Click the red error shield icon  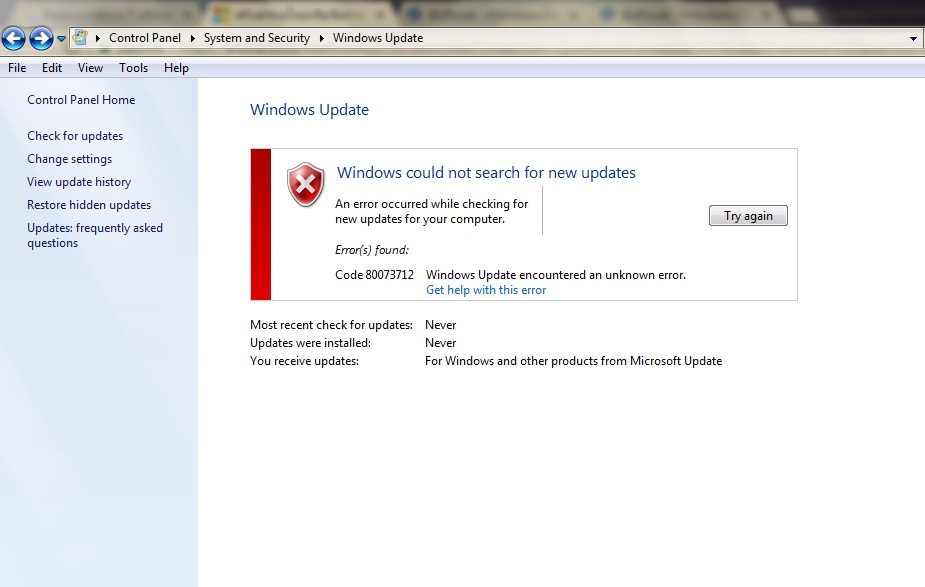[306, 185]
